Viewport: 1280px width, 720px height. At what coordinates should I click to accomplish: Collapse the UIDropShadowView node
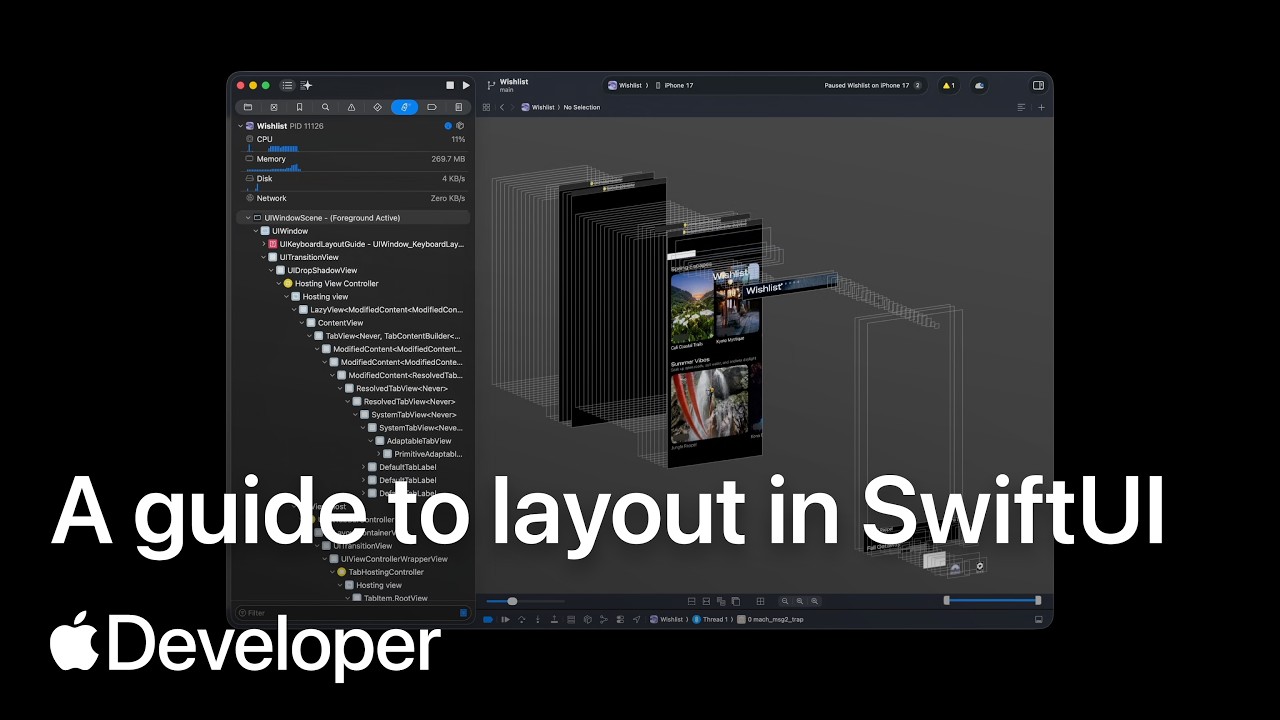point(271,270)
